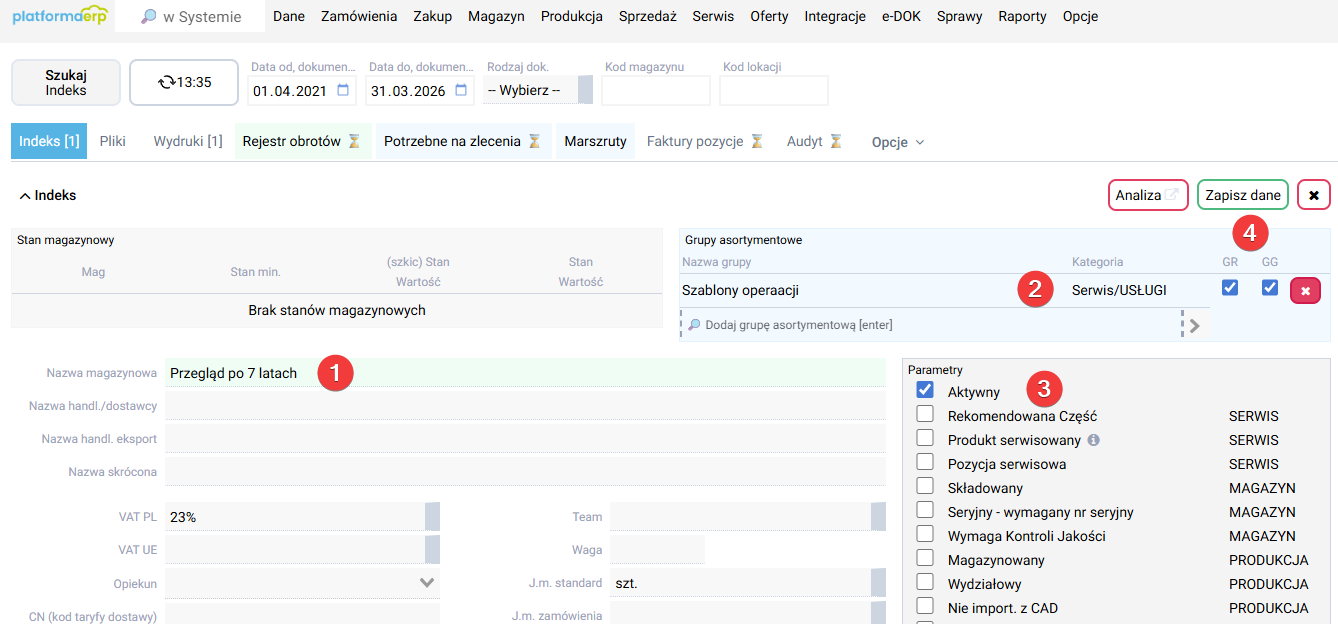Uncheck the GR checkbox for Szablony operaacji
Image resolution: width=1338 pixels, height=624 pixels.
tap(1231, 288)
